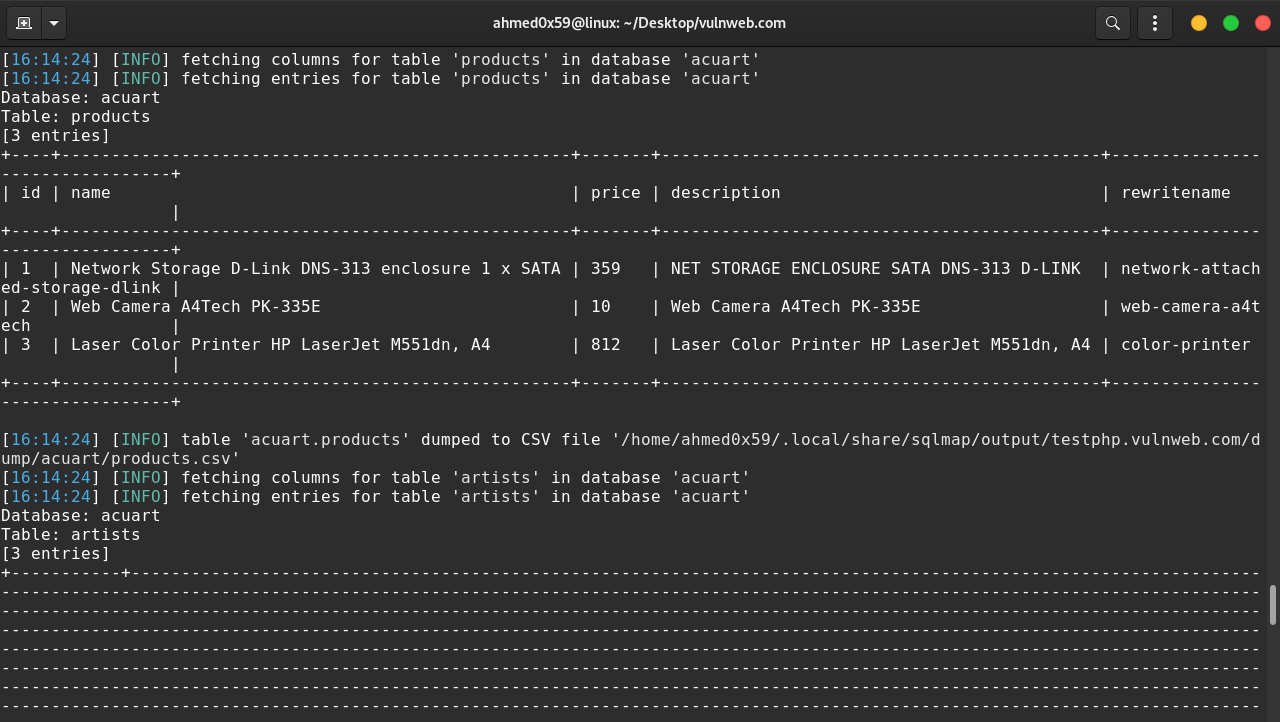This screenshot has height=722, width=1280.
Task: Click the 'Web Camera A4Tech PK-335E' row
Action: pos(200,306)
